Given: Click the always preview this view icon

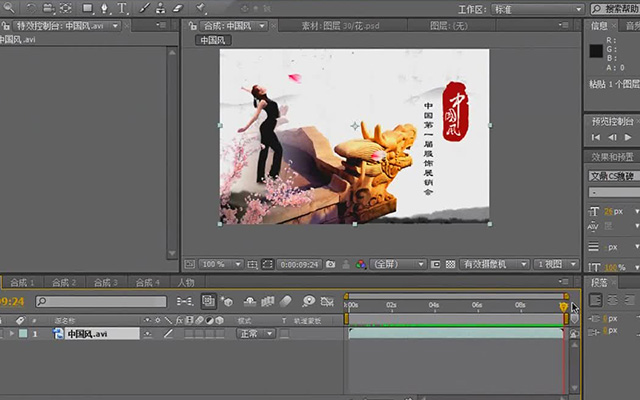Looking at the screenshot, I should pos(189,264).
